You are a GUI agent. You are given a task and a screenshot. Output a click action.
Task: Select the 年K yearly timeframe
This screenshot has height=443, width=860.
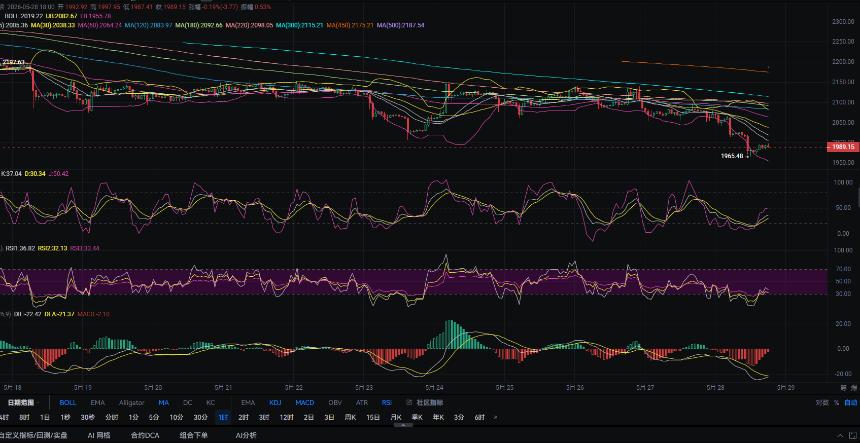click(x=439, y=417)
